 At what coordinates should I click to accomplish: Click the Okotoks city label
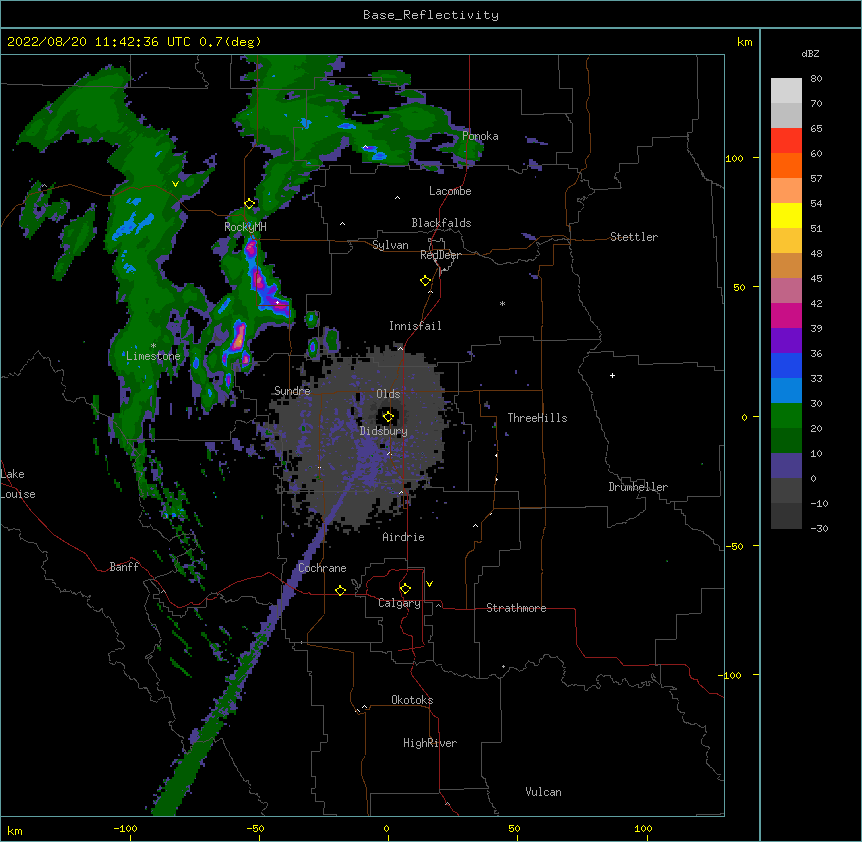pyautogui.click(x=412, y=700)
